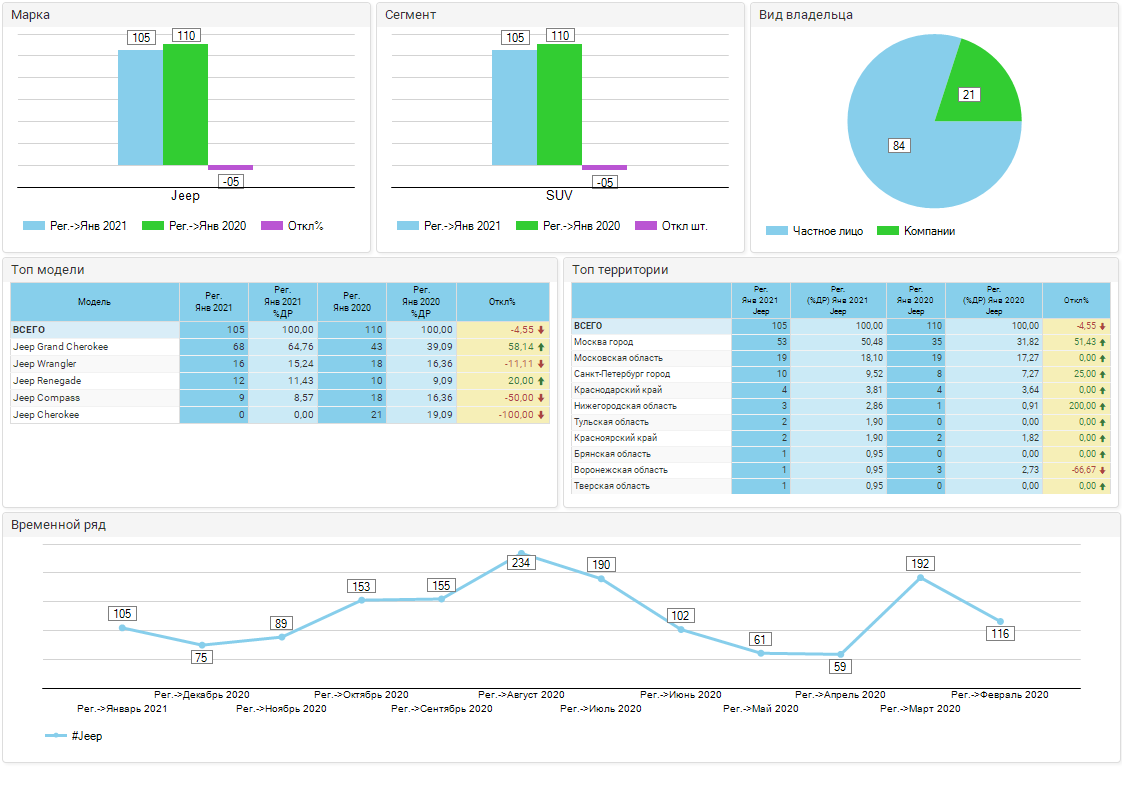Image resolution: width=1122 pixels, height=793 pixels.
Task: Click the 234 data point for August 2020
Action: click(521, 553)
